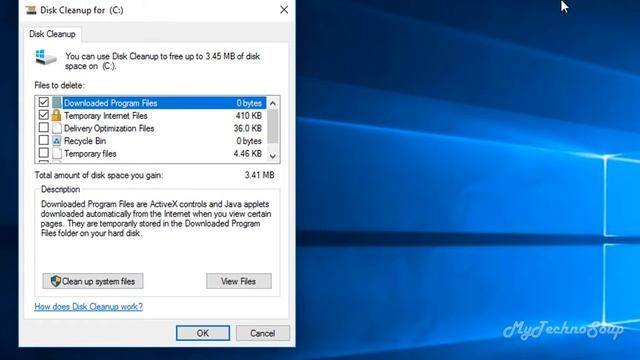Uncheck the Temporary Internet Files checkbox
Image resolution: width=640 pixels, height=360 pixels.
[44, 115]
